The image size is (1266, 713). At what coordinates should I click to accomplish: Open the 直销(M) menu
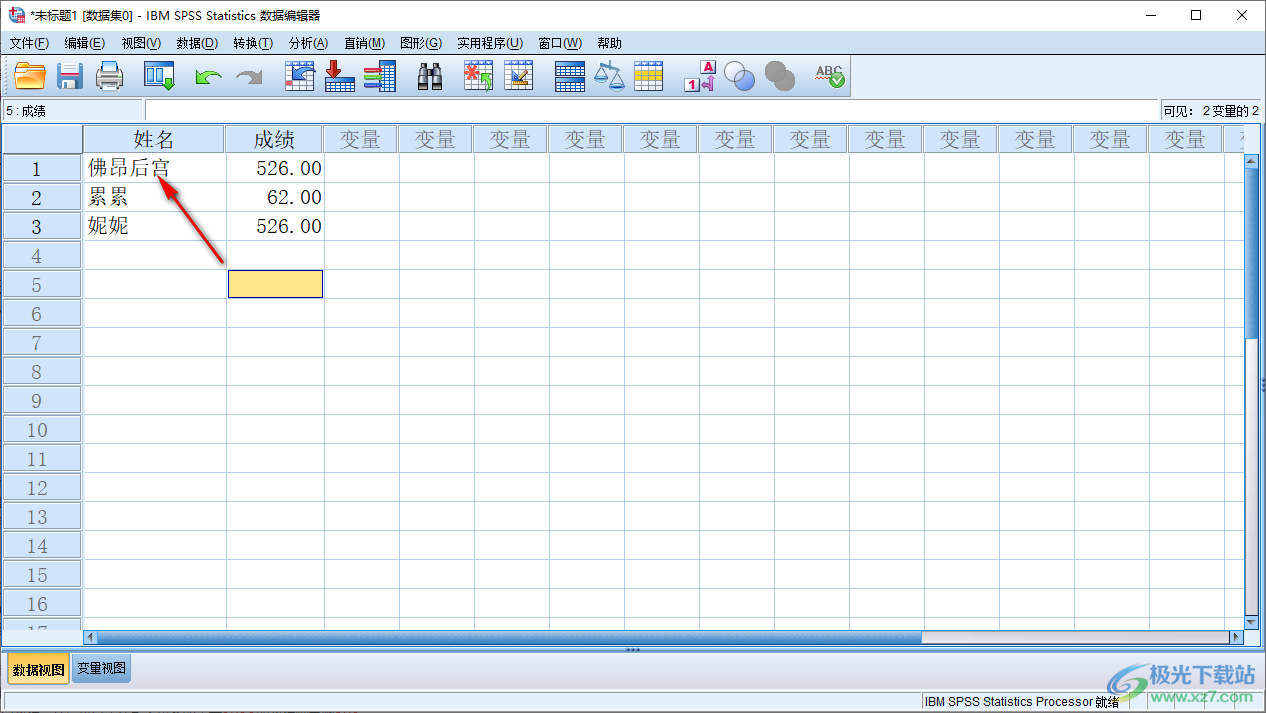click(364, 43)
